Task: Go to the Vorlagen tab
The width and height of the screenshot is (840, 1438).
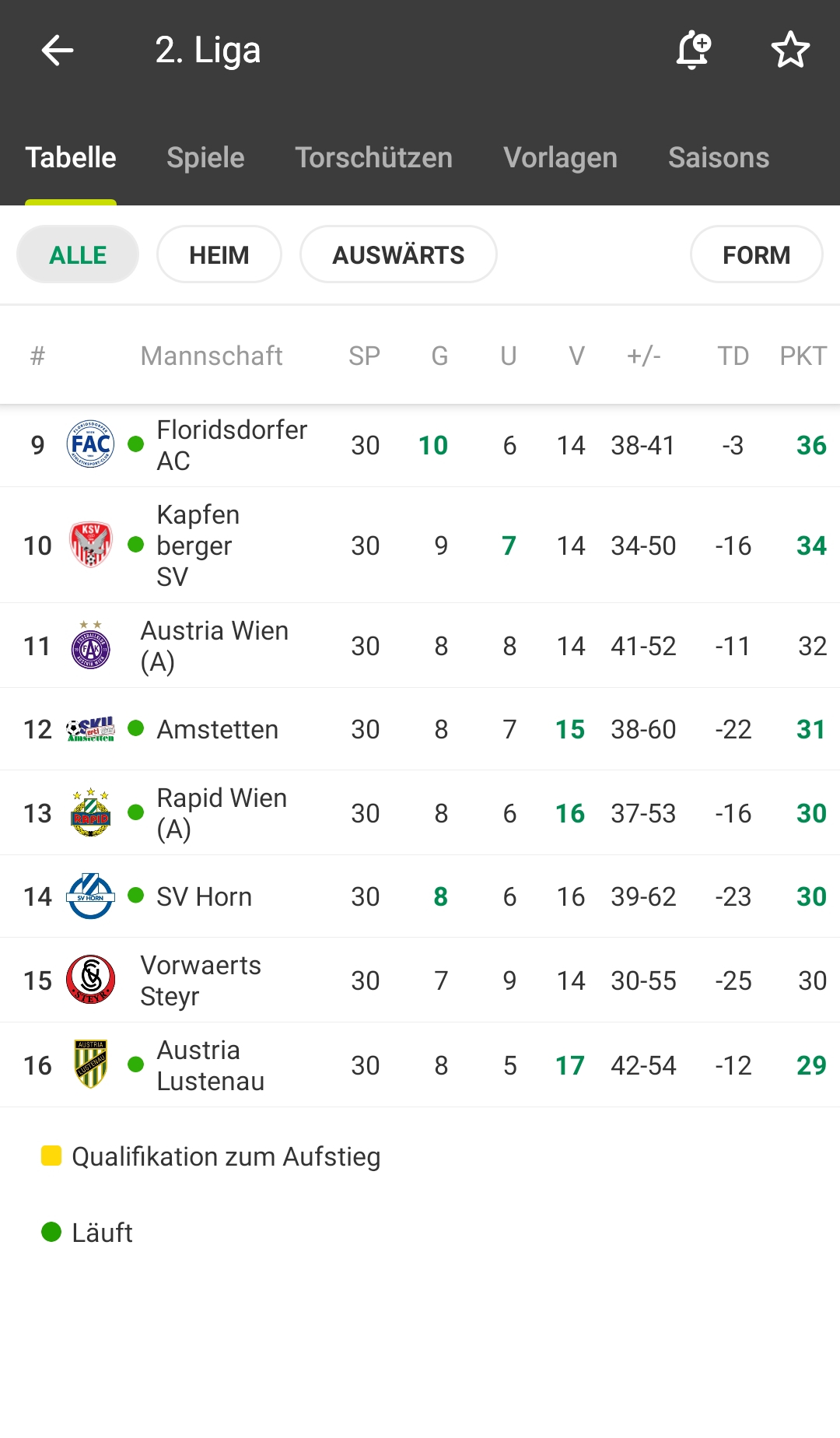Action: (560, 158)
